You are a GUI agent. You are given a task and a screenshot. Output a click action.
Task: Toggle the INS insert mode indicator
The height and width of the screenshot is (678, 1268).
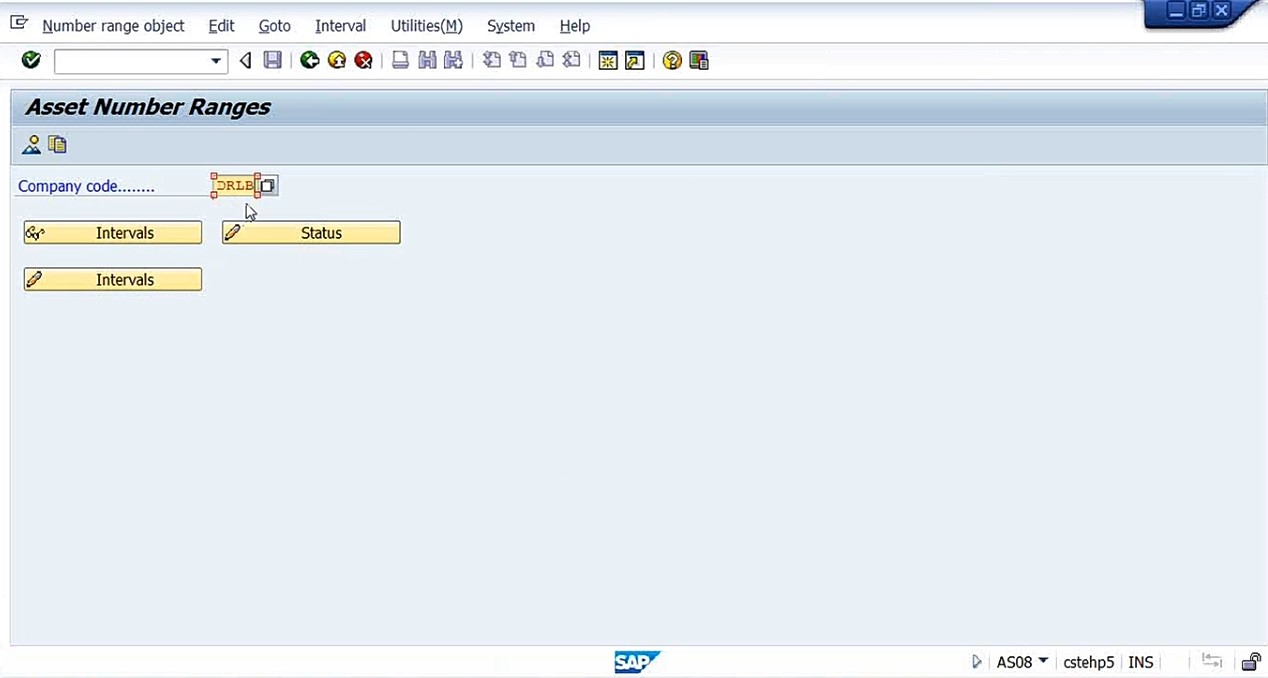(1141, 662)
